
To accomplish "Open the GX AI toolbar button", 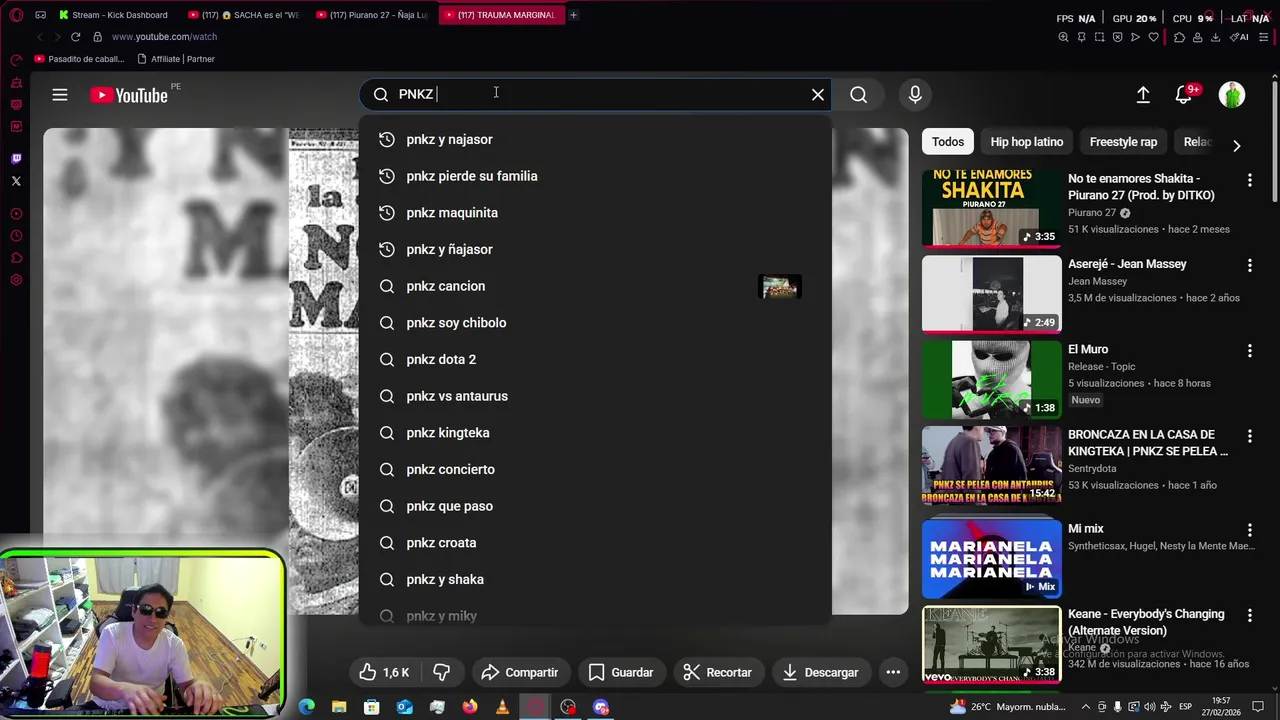I will click(1240, 37).
